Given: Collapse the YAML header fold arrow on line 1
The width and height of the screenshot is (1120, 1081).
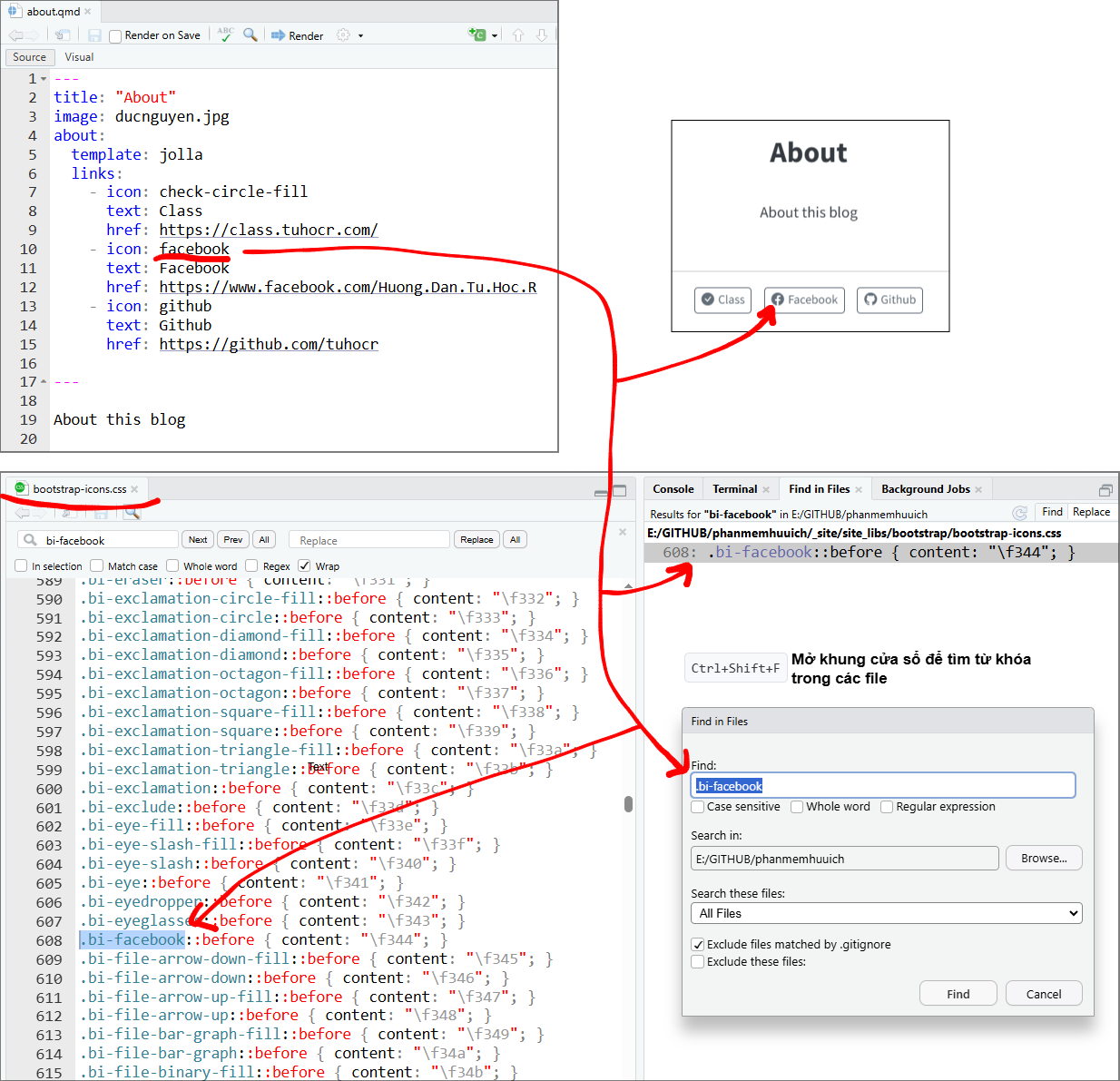Looking at the screenshot, I should pyautogui.click(x=44, y=79).
